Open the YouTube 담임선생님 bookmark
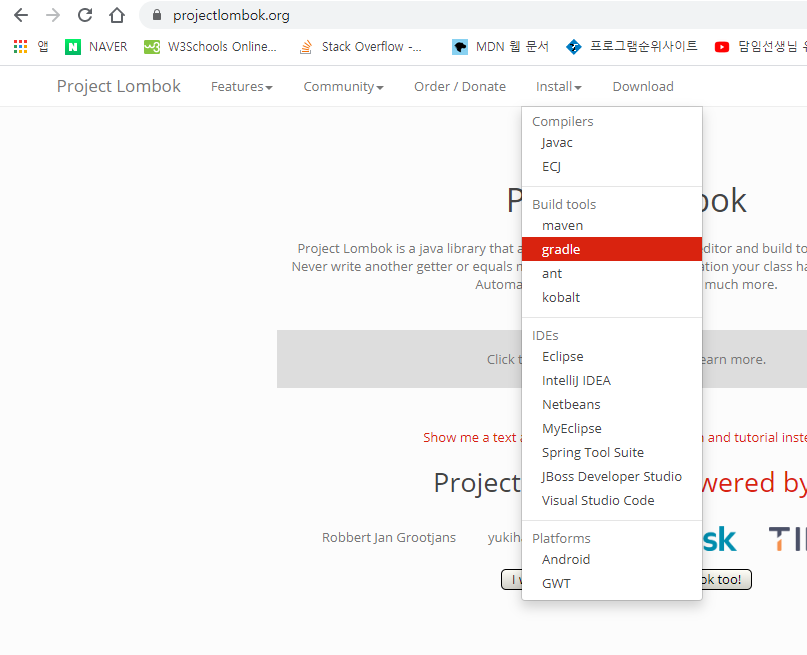This screenshot has height=655, width=807. pos(760,47)
